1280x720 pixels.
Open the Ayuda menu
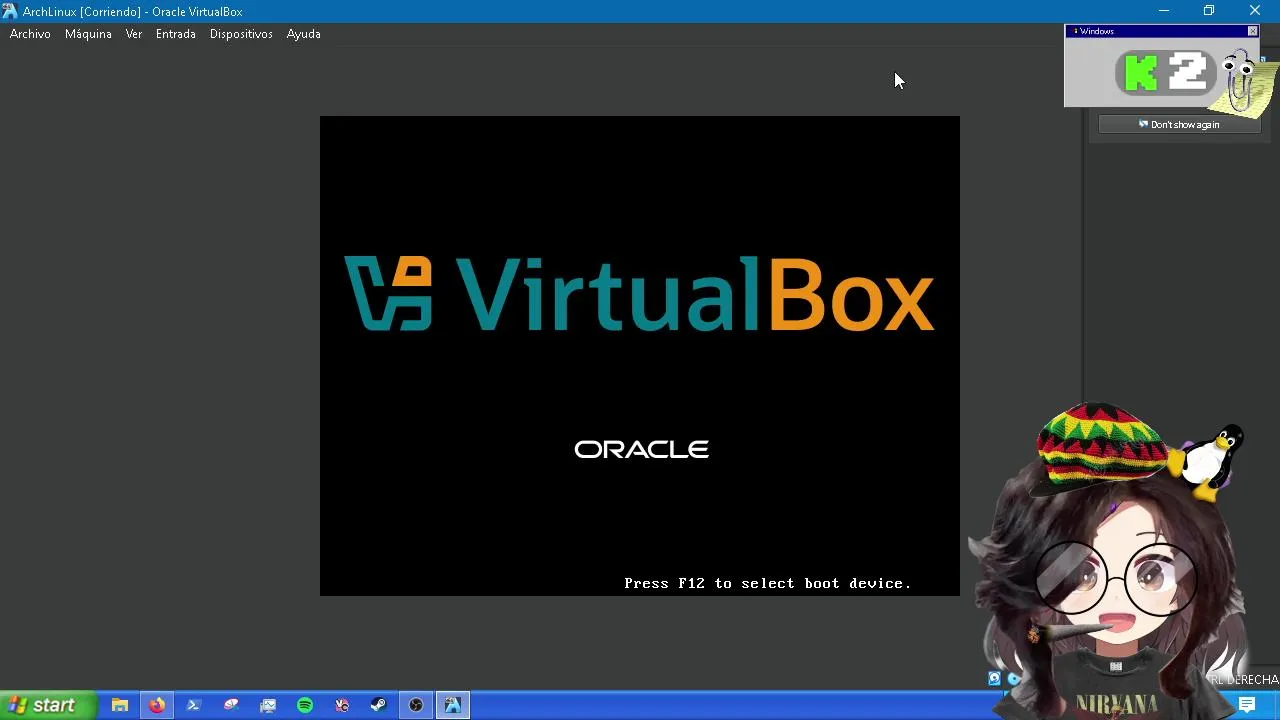[303, 34]
